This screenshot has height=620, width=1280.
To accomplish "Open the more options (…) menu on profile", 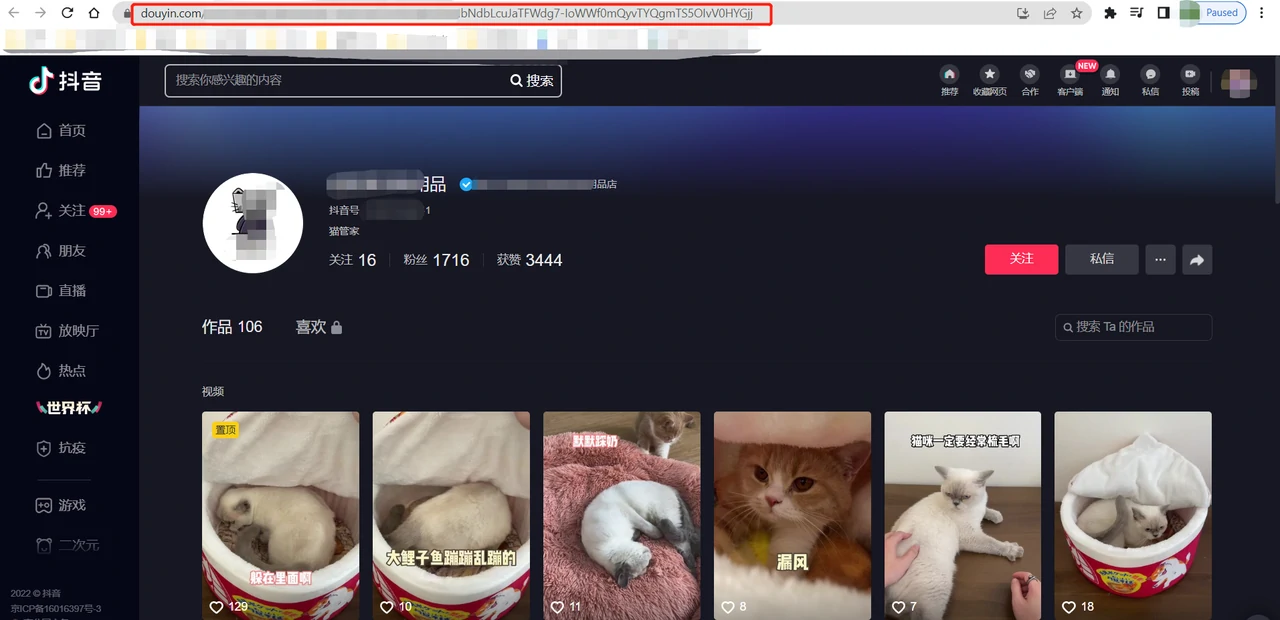I will [x=1160, y=260].
